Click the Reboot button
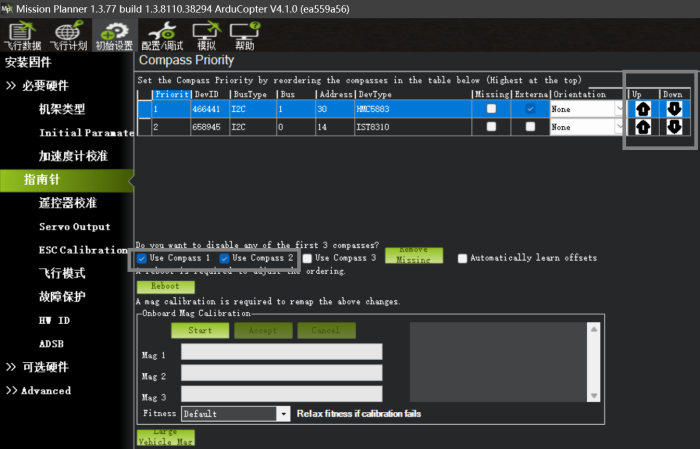 coord(166,286)
